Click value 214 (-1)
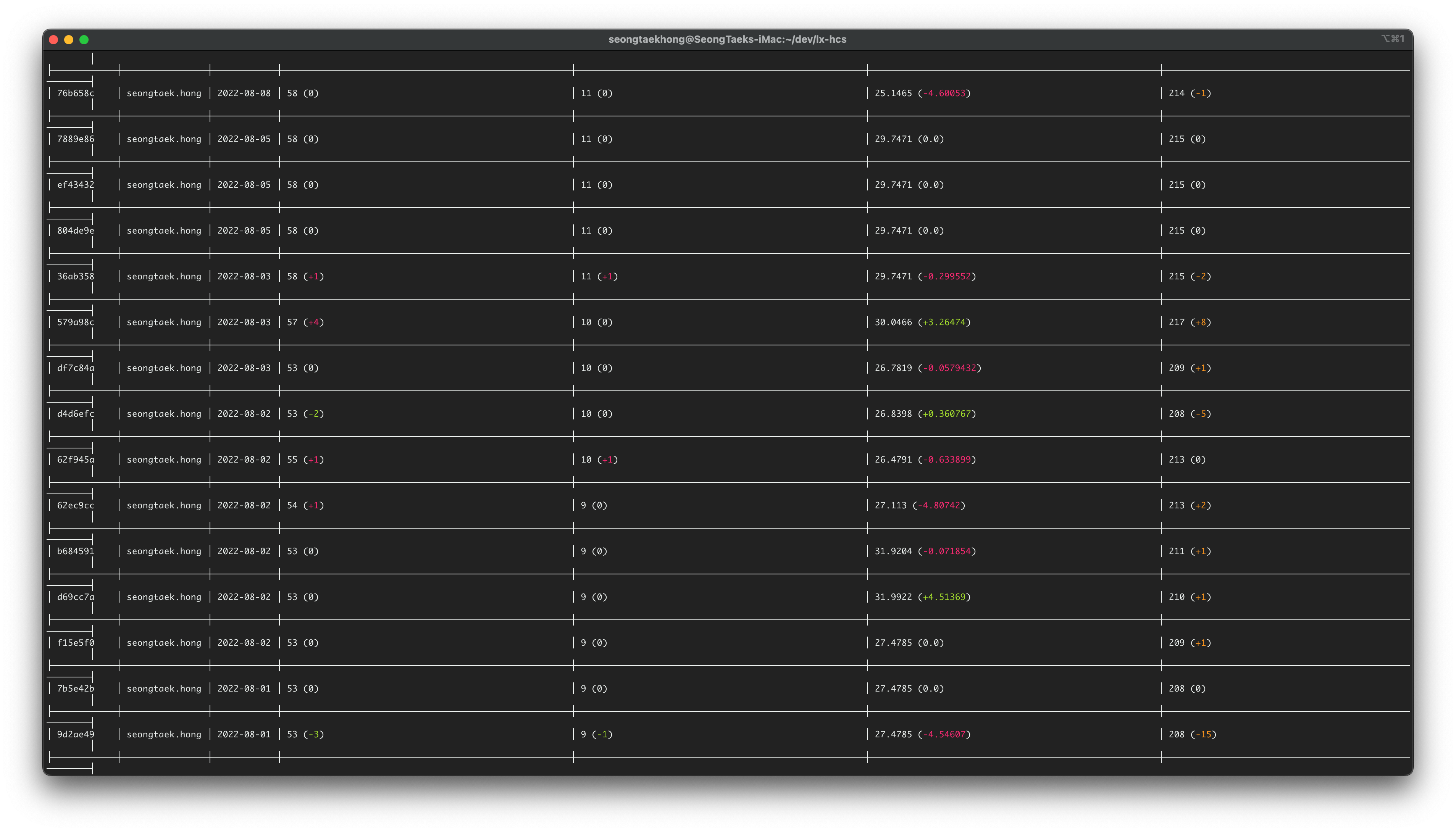This screenshot has height=832, width=1456. [1190, 93]
